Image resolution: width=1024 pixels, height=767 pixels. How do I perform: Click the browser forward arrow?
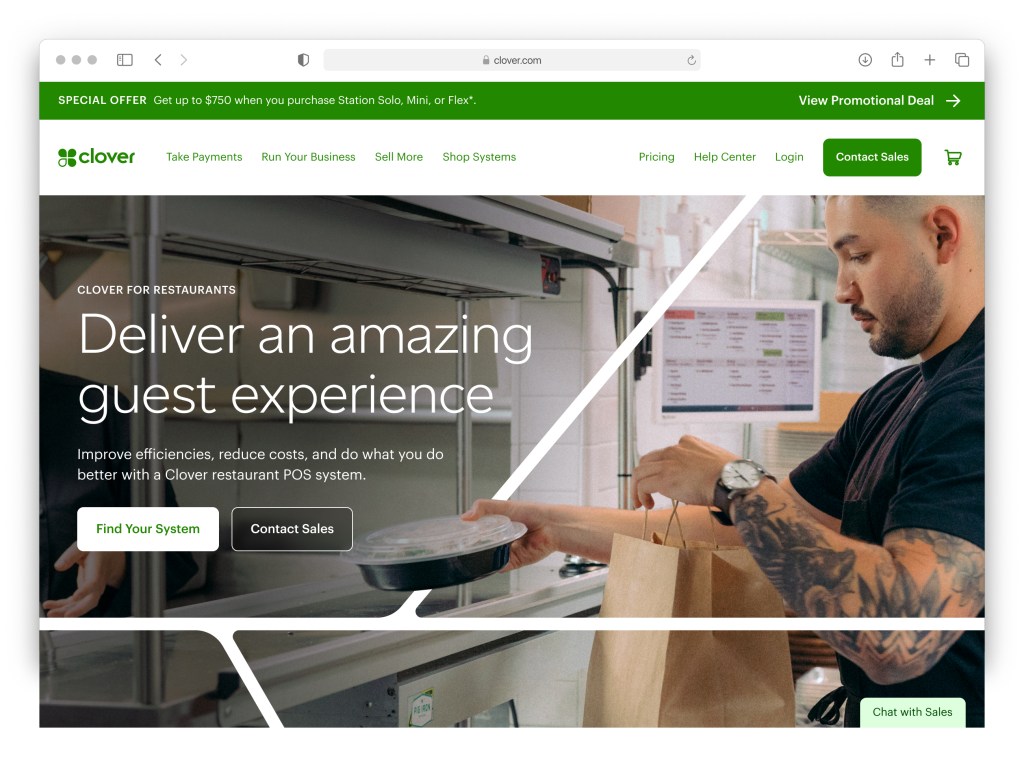[184, 60]
